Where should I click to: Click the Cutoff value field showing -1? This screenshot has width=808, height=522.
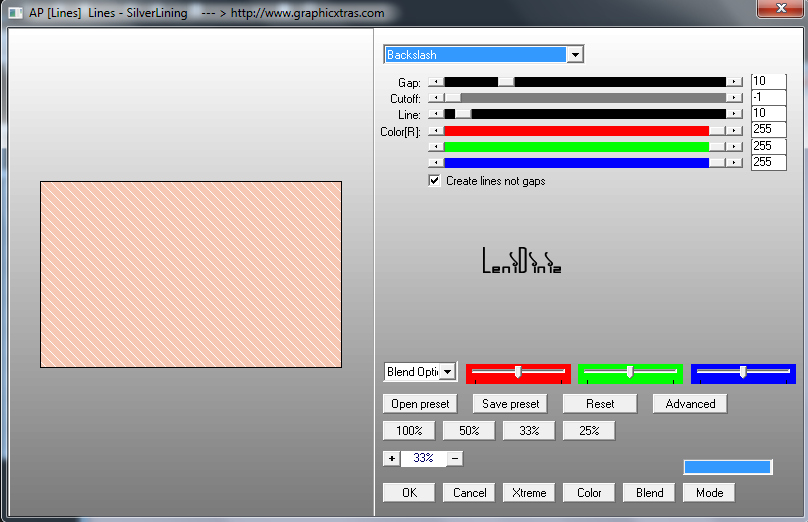tap(768, 97)
